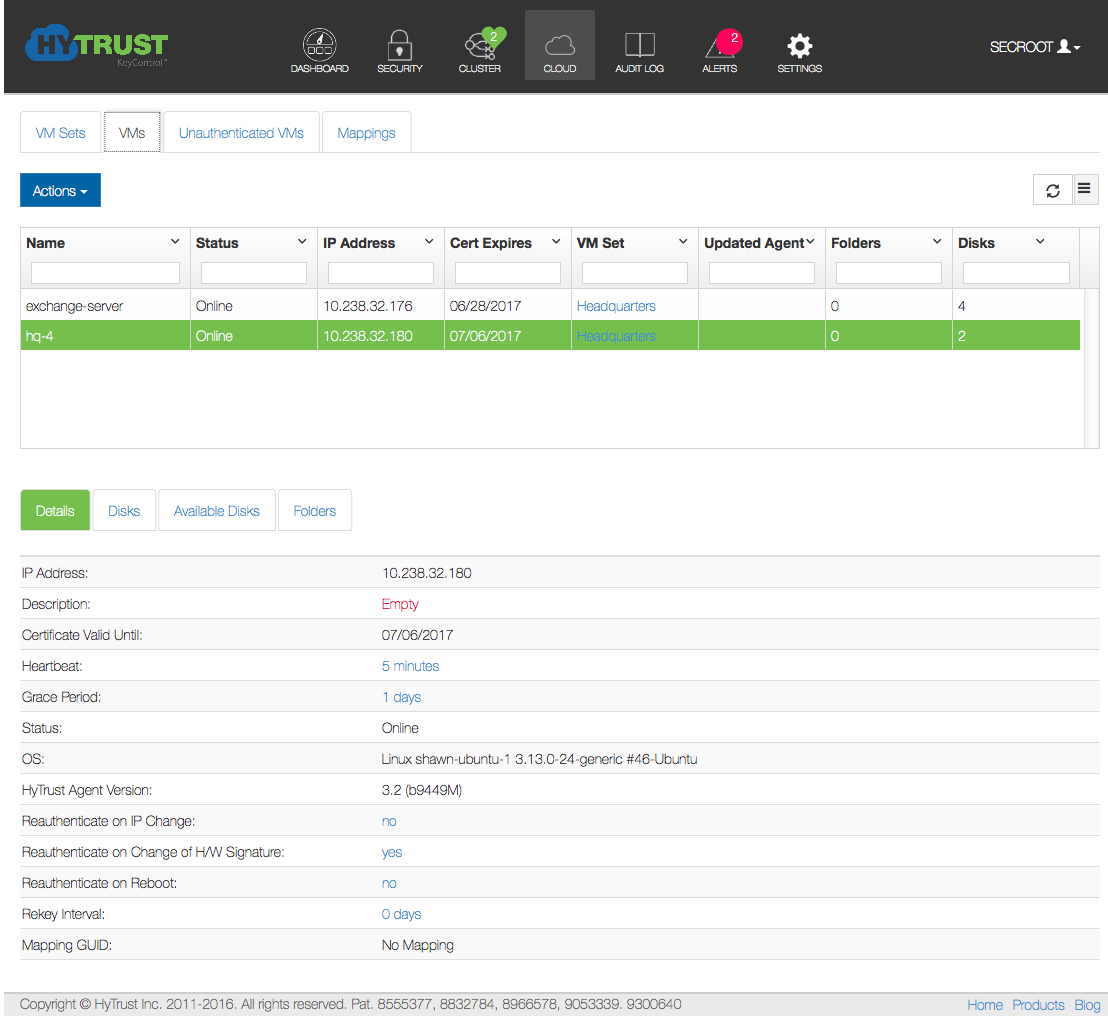The image size is (1108, 1020).
Task: Open Settings gear icon
Action: (799, 46)
